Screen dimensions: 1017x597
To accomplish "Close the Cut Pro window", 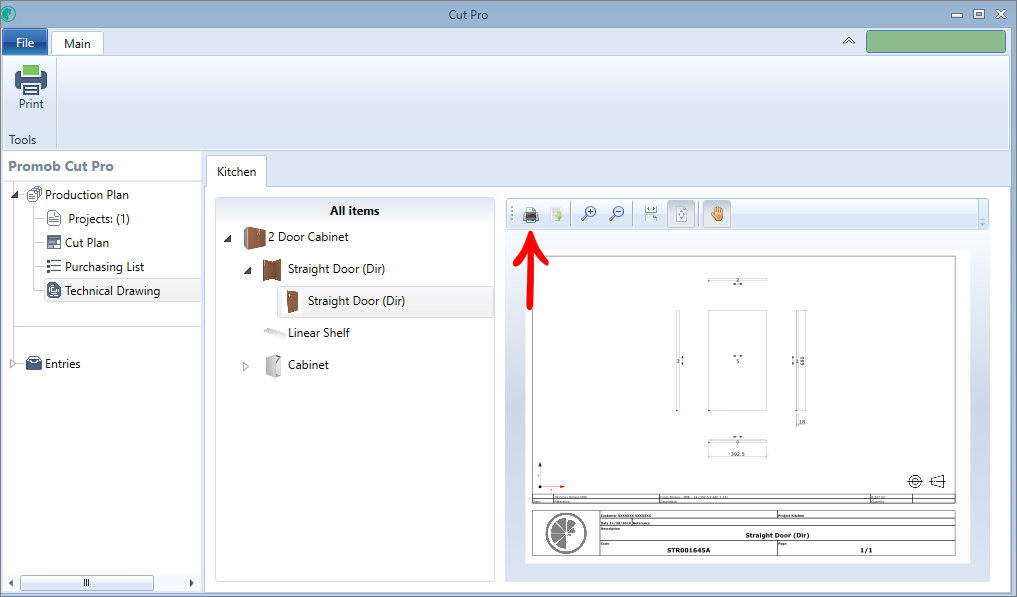I will point(1001,14).
